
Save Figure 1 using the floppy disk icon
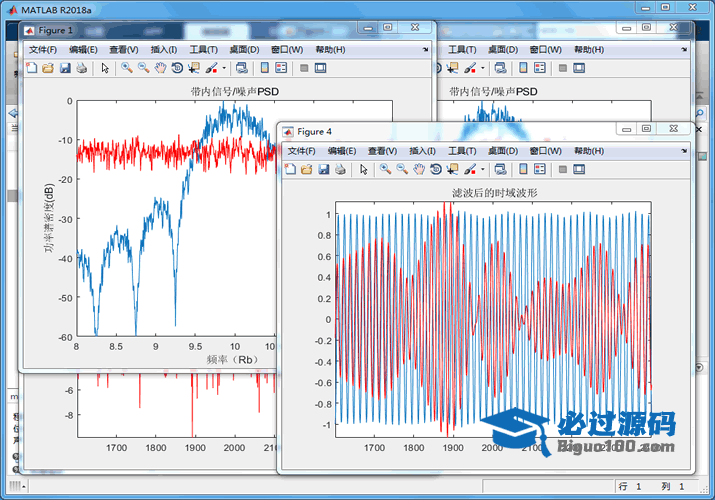64,68
